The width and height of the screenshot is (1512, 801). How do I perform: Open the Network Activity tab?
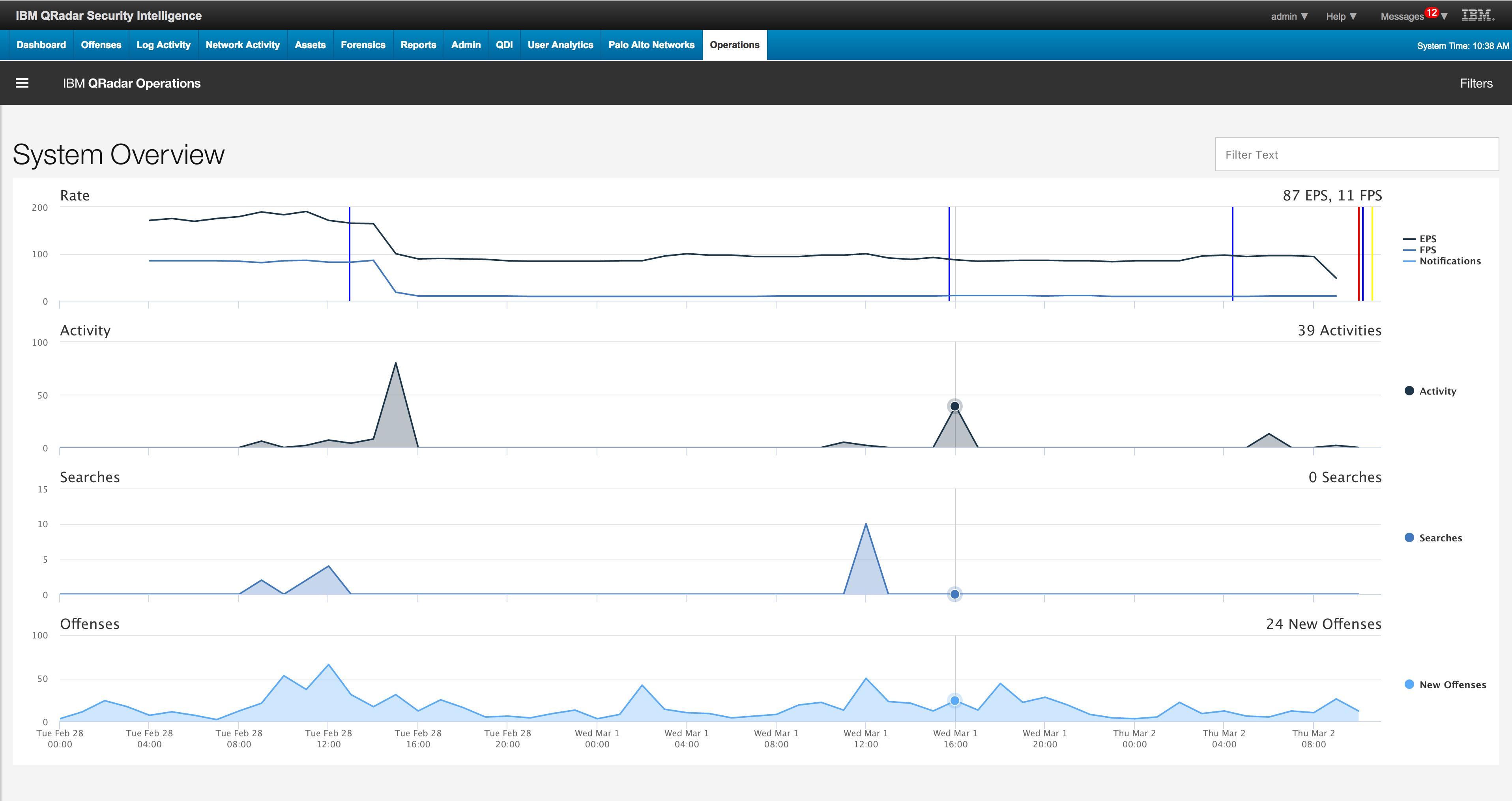(242, 45)
